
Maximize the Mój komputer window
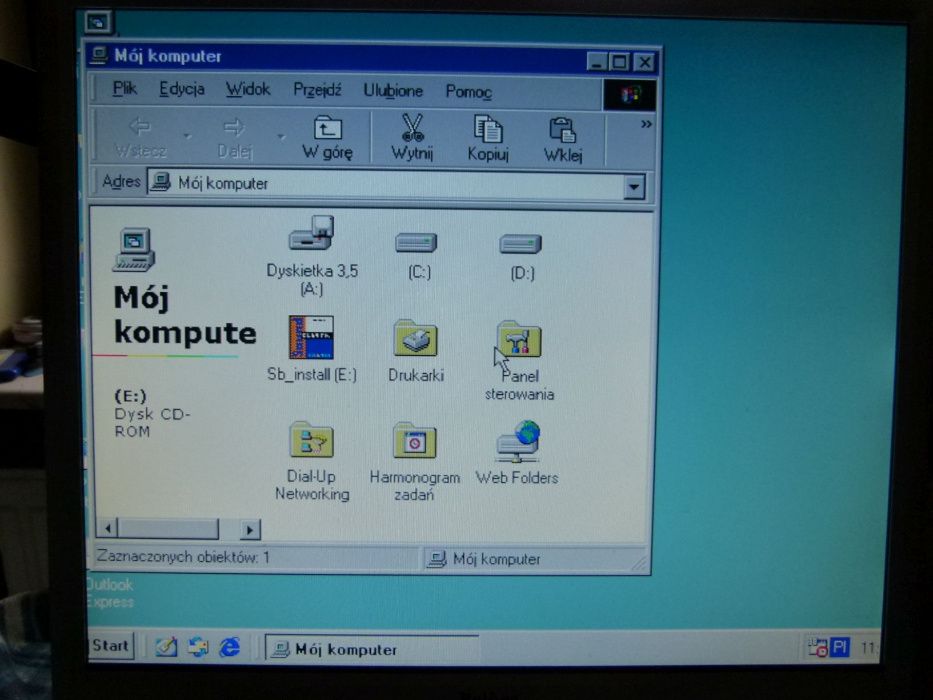pyautogui.click(x=619, y=62)
